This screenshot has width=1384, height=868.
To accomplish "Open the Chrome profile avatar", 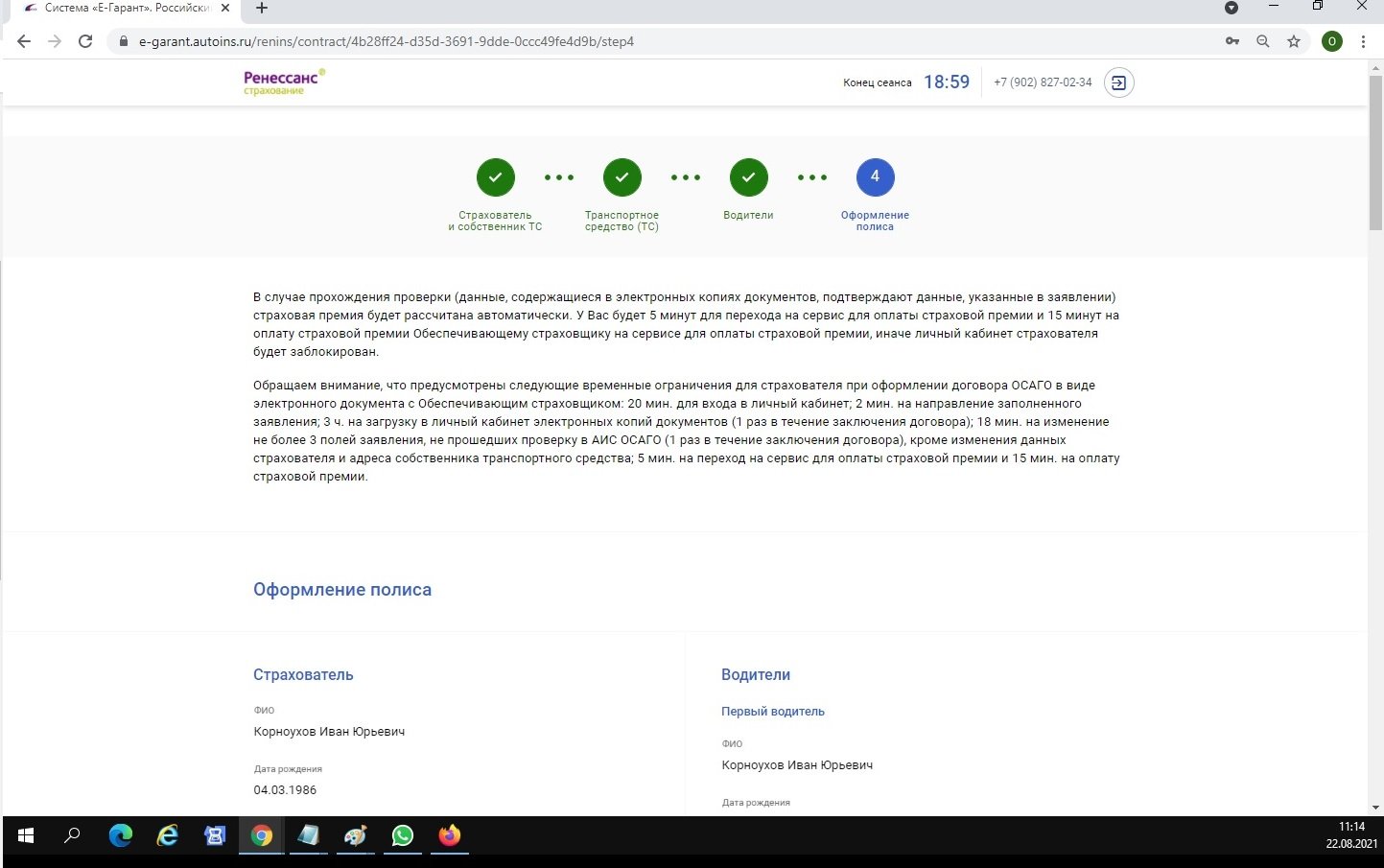I will tap(1331, 41).
